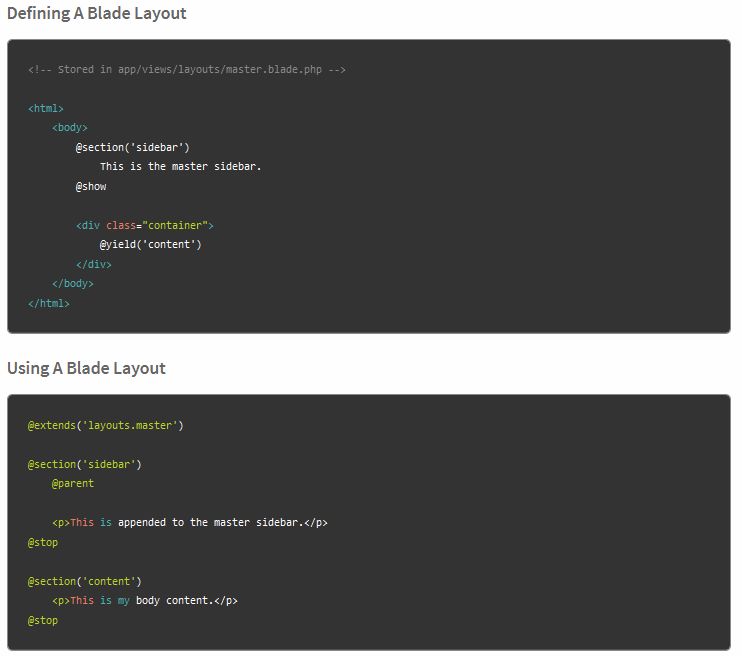Click the opening body tag
Viewport: 742px width, 656px height.
tap(70, 128)
